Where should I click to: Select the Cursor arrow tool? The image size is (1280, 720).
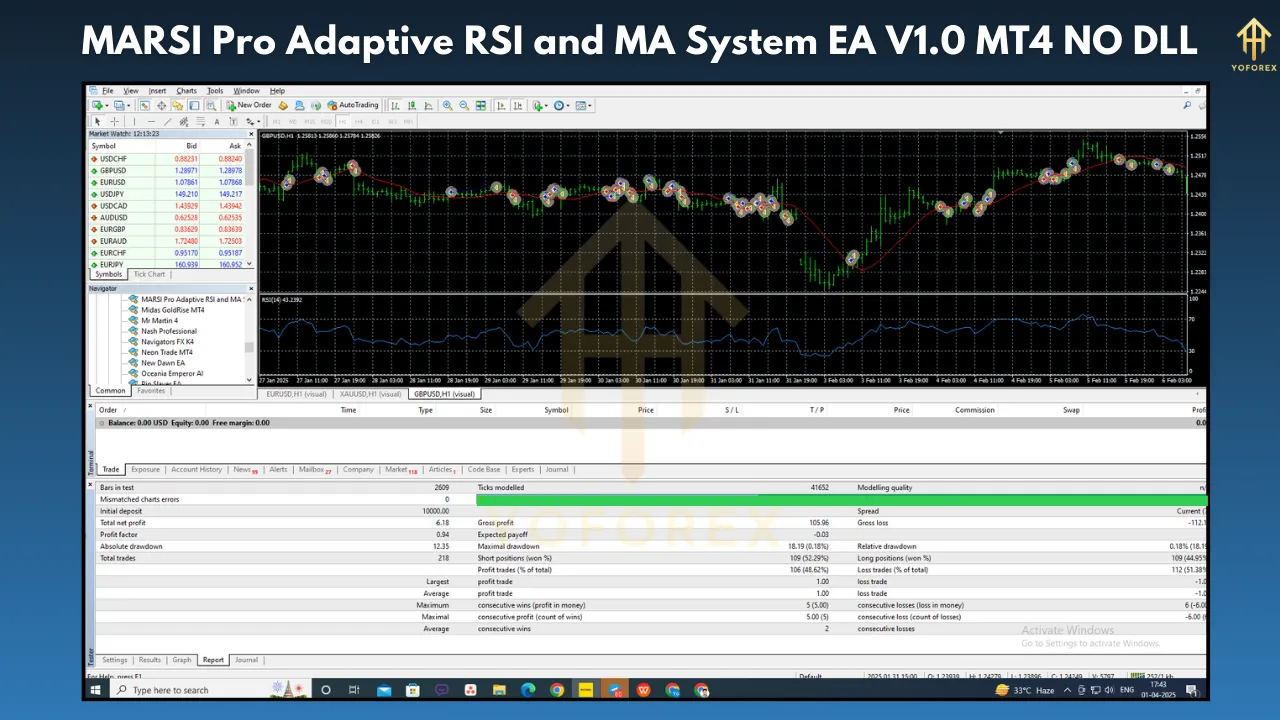click(x=97, y=122)
